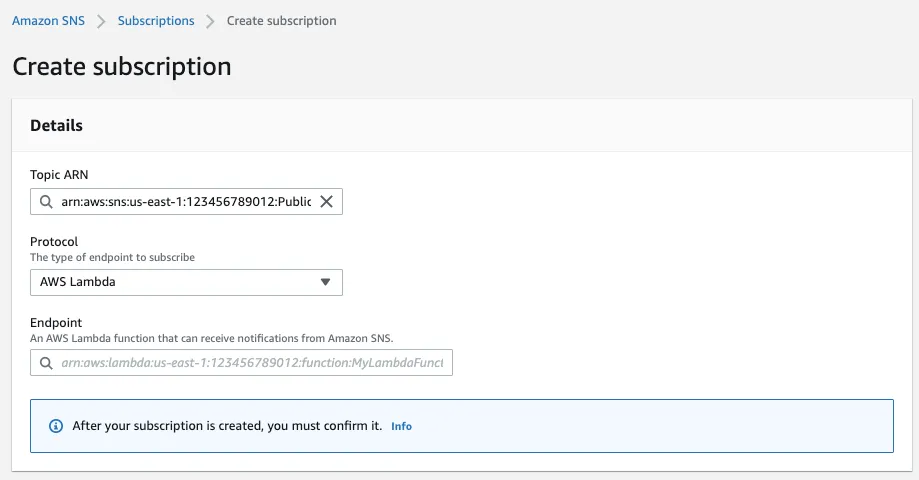The image size is (919, 480).
Task: Click the info circle icon in notice
Action: coord(56,426)
